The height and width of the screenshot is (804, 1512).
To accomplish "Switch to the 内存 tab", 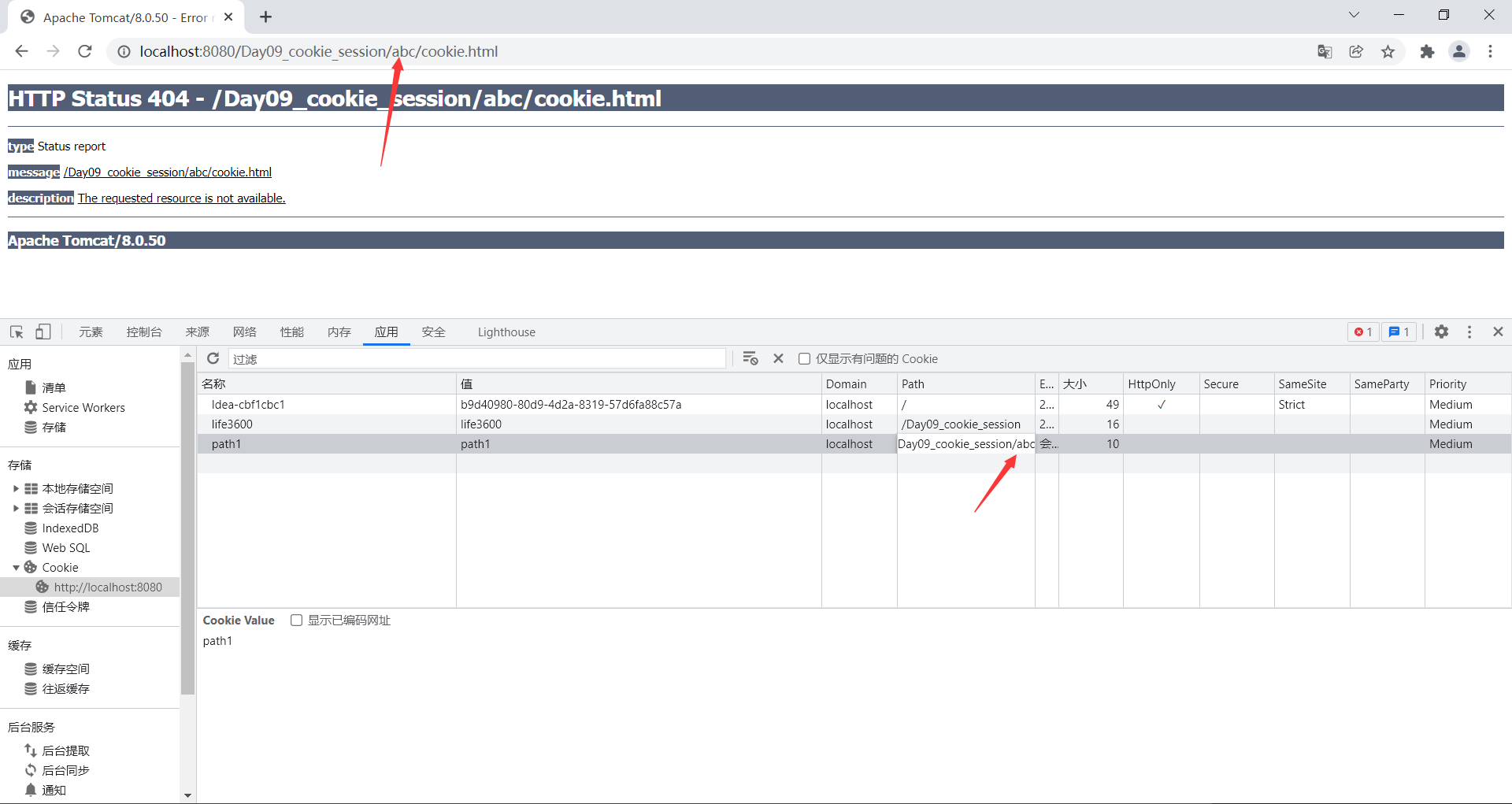I will pyautogui.click(x=339, y=332).
